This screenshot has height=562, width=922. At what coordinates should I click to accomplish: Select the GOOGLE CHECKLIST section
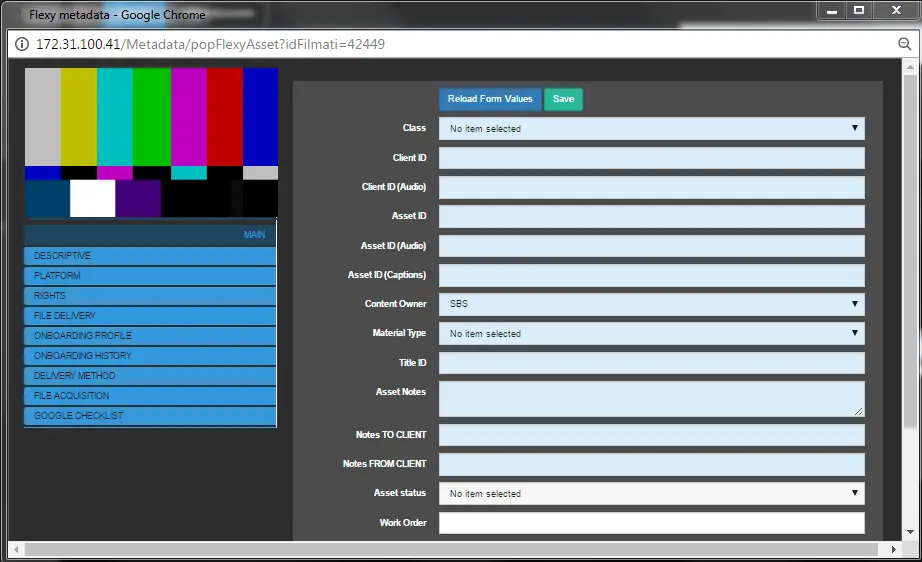pyautogui.click(x=150, y=416)
